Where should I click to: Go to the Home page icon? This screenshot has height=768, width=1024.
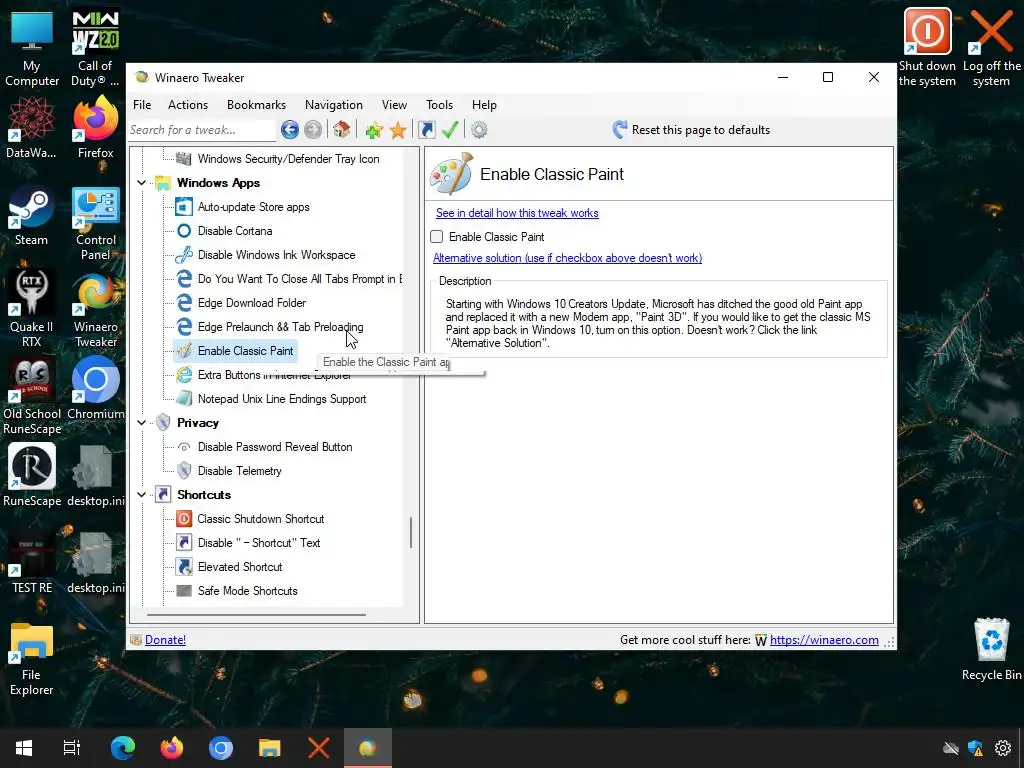coord(342,130)
